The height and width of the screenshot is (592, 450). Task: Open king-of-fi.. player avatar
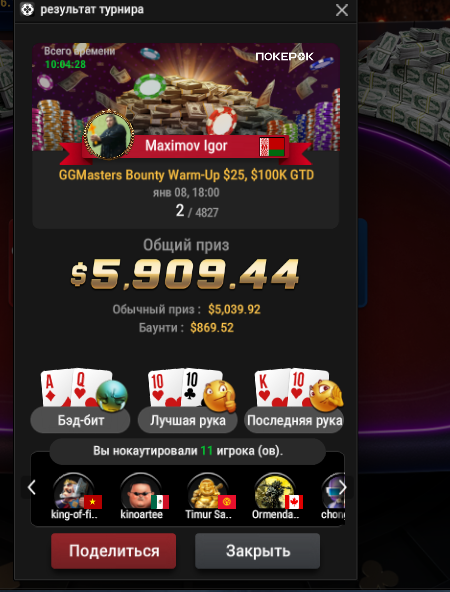[x=74, y=492]
